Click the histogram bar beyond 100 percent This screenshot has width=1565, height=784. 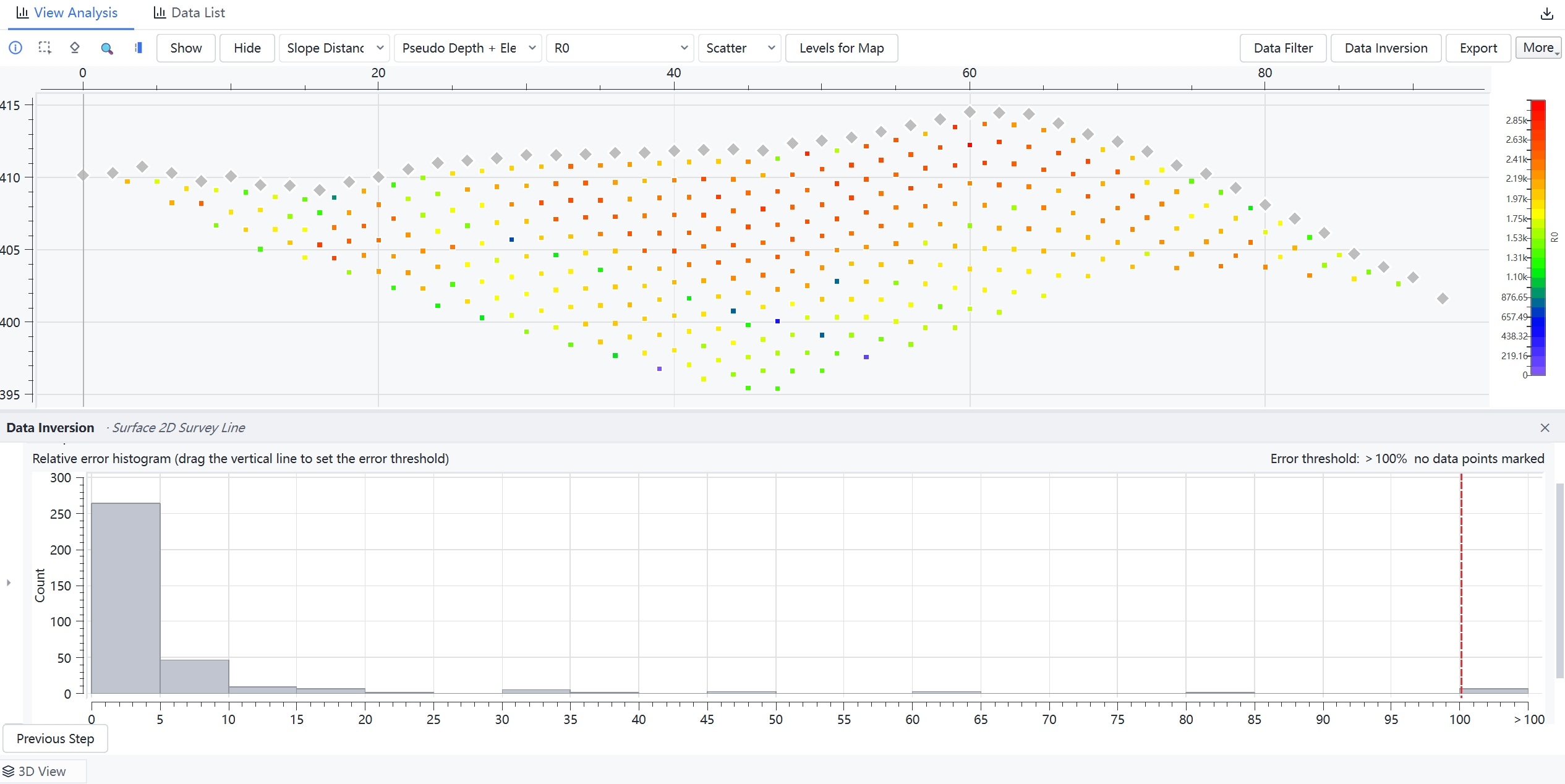pos(1495,691)
